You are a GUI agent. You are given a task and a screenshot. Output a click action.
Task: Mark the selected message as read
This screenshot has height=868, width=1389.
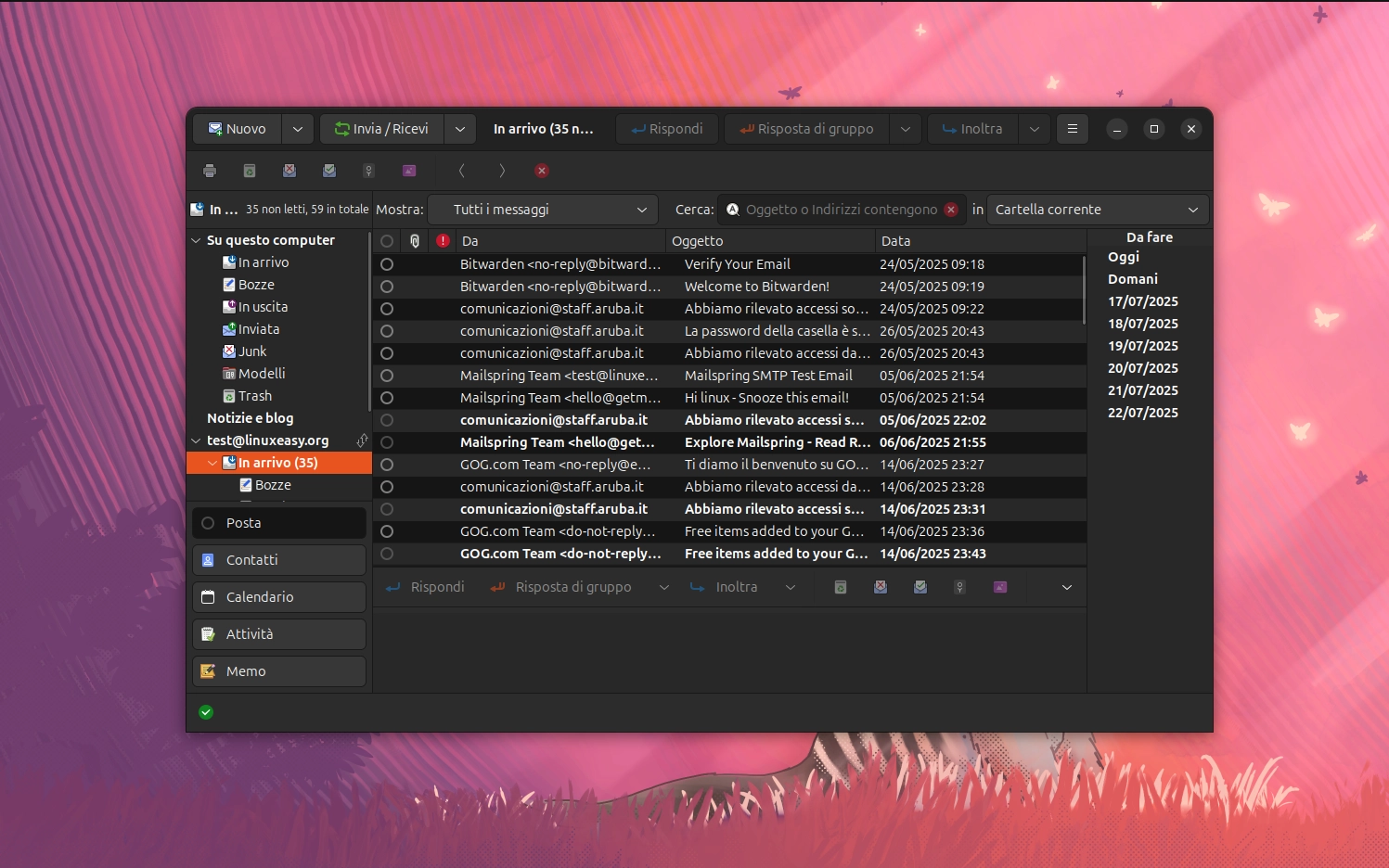(x=328, y=171)
